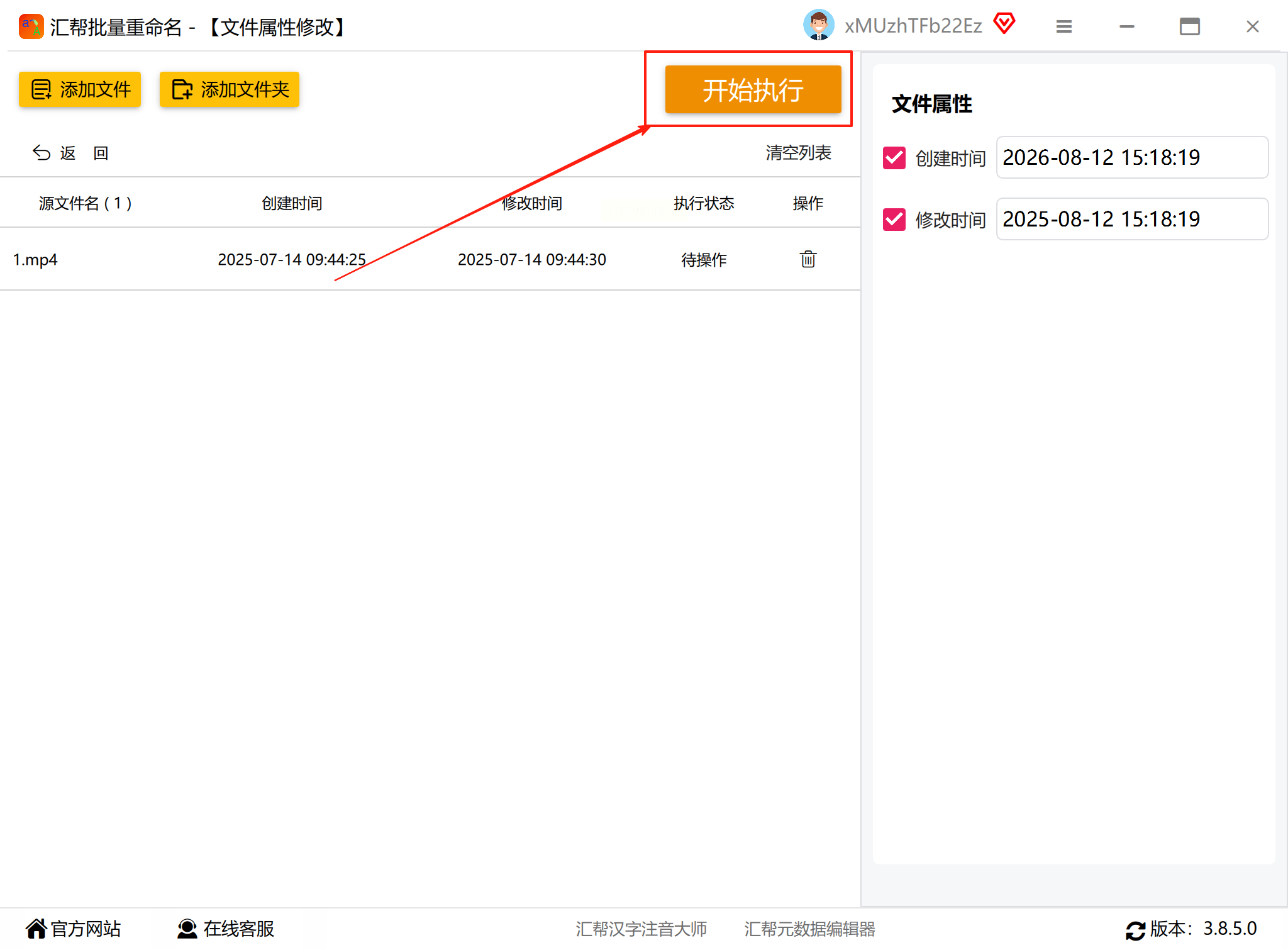Image resolution: width=1288 pixels, height=950 pixels.
Task: Uncheck the 创建时间 checkbox
Action: coord(894,158)
